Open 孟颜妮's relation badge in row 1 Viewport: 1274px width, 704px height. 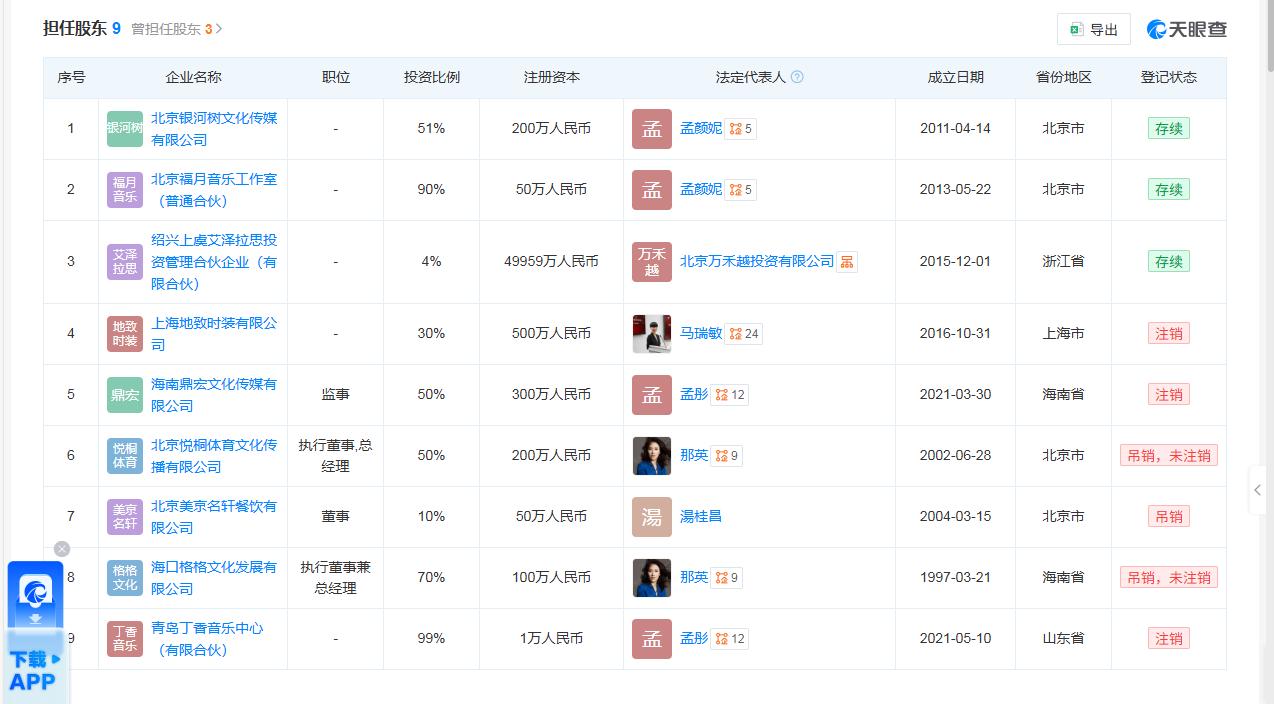coord(741,129)
